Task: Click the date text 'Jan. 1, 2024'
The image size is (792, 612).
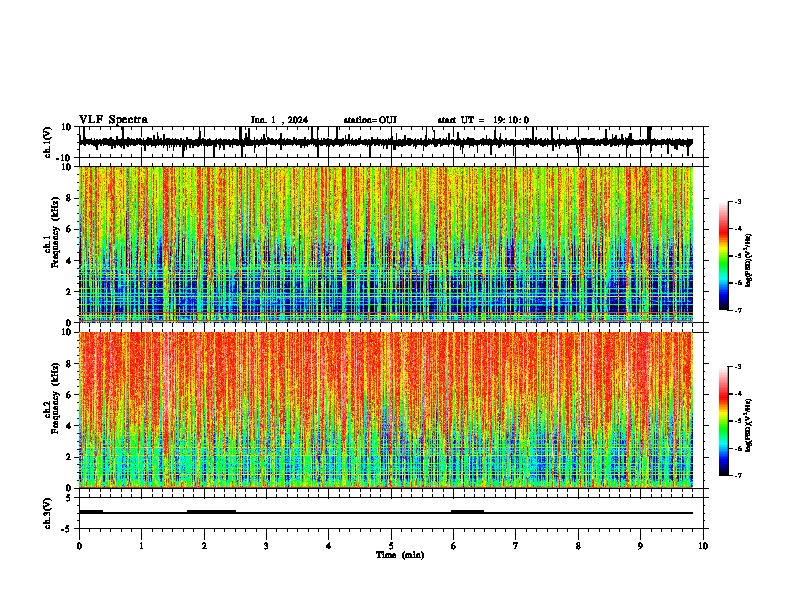Action: (279, 120)
